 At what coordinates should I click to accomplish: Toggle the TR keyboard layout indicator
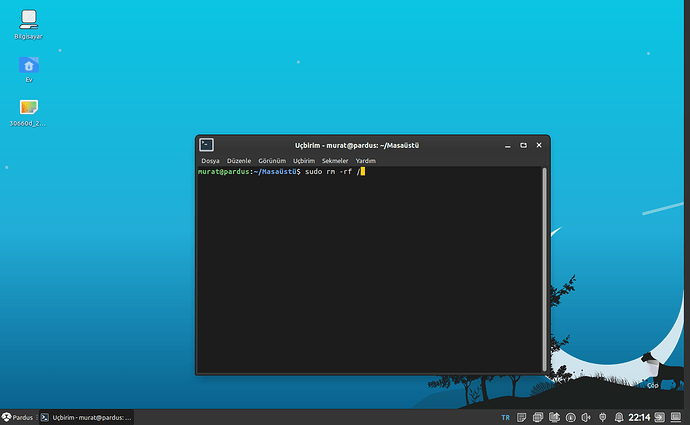tap(504, 417)
